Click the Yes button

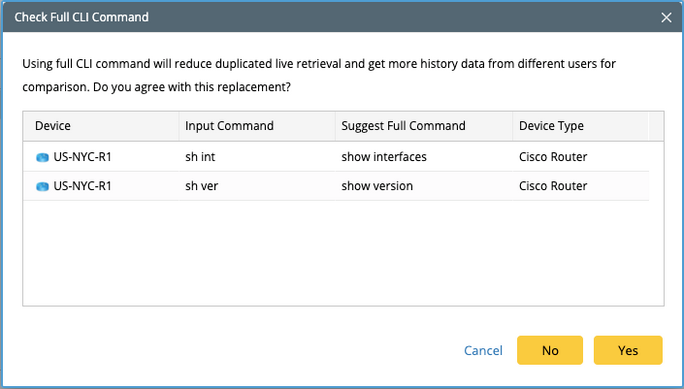click(x=628, y=350)
